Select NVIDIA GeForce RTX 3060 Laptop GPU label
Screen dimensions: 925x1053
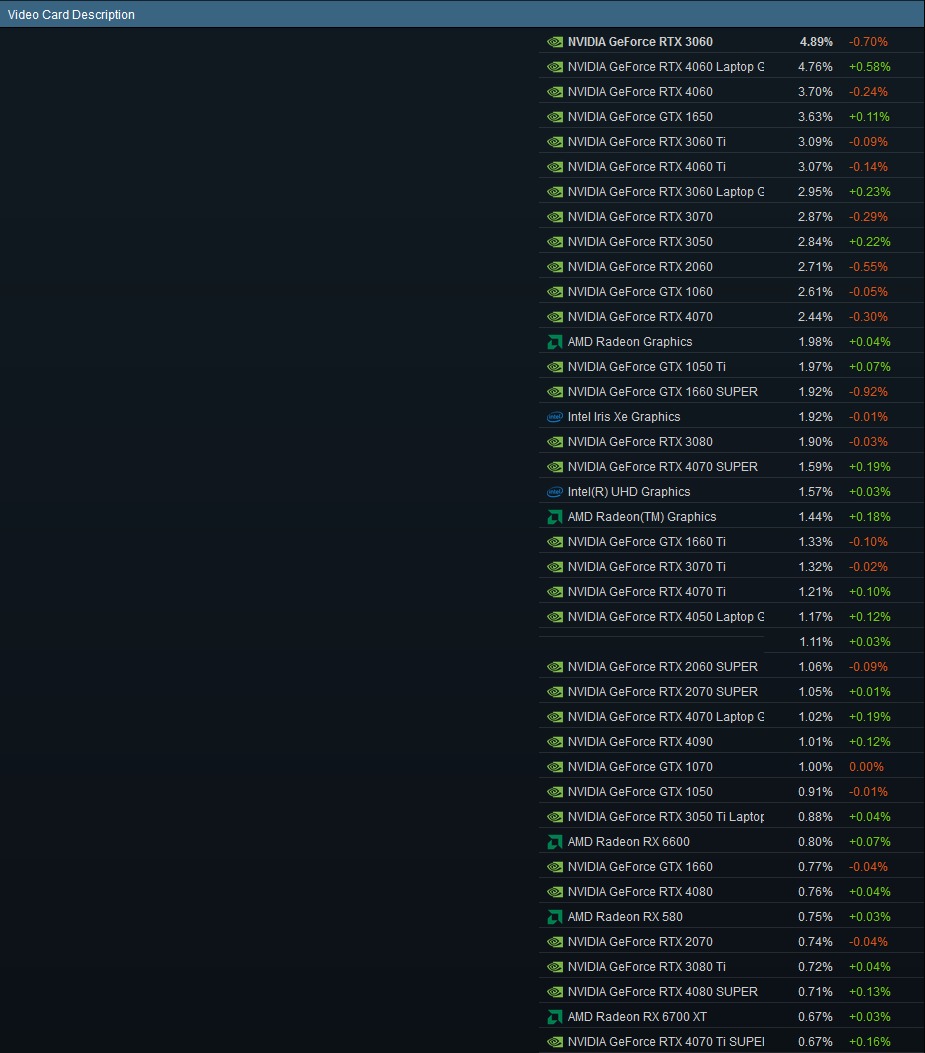point(666,191)
